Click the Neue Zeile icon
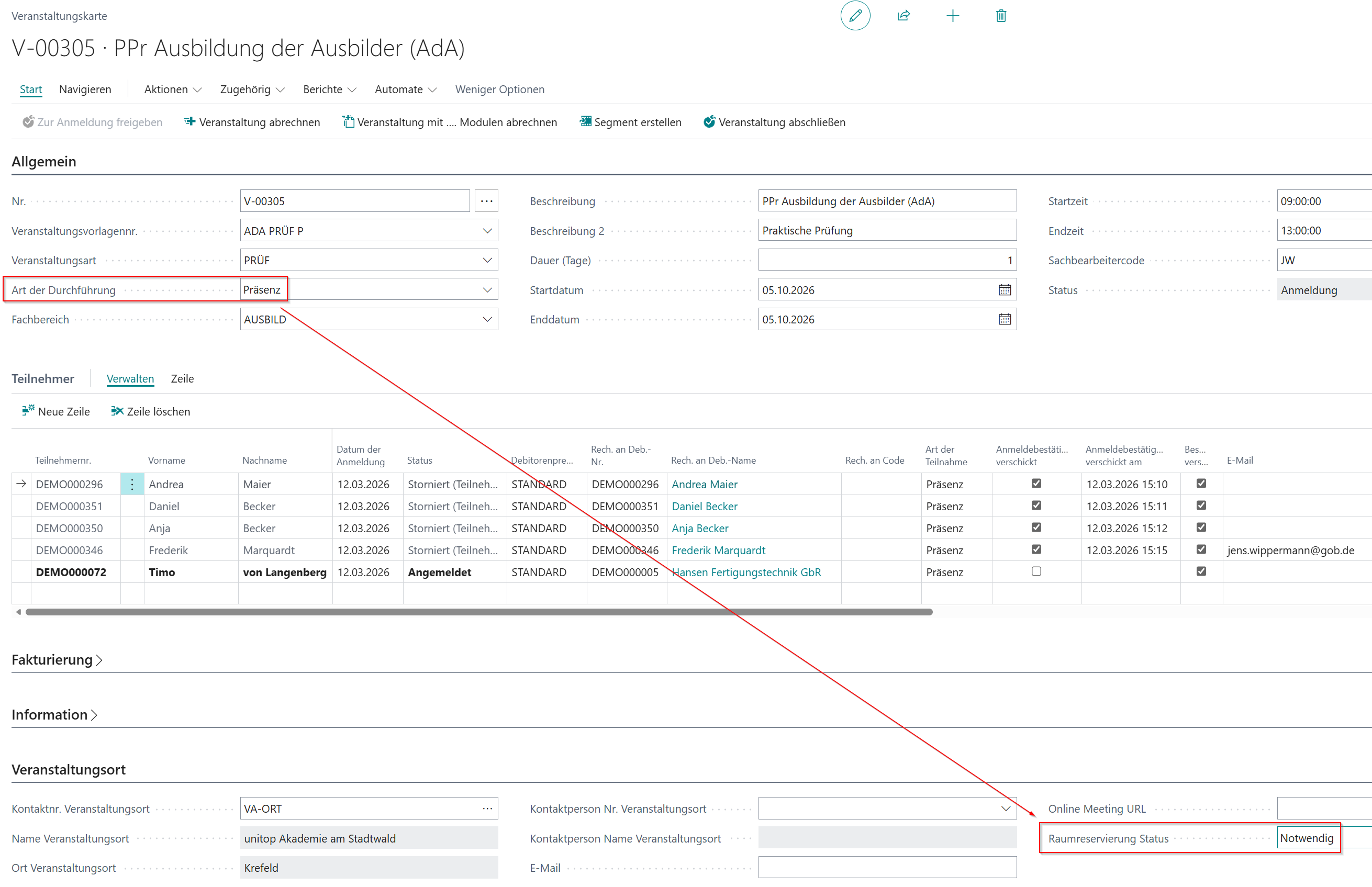The height and width of the screenshot is (887, 1372). (x=28, y=411)
